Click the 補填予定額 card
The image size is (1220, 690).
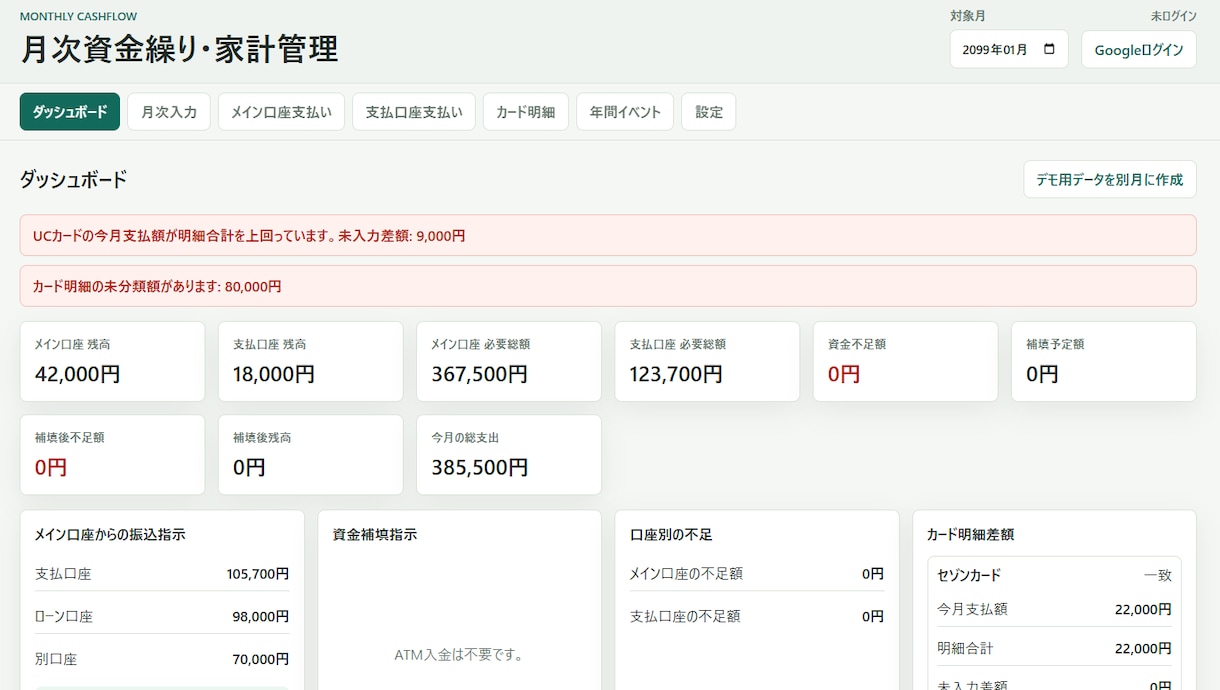(x=1104, y=361)
